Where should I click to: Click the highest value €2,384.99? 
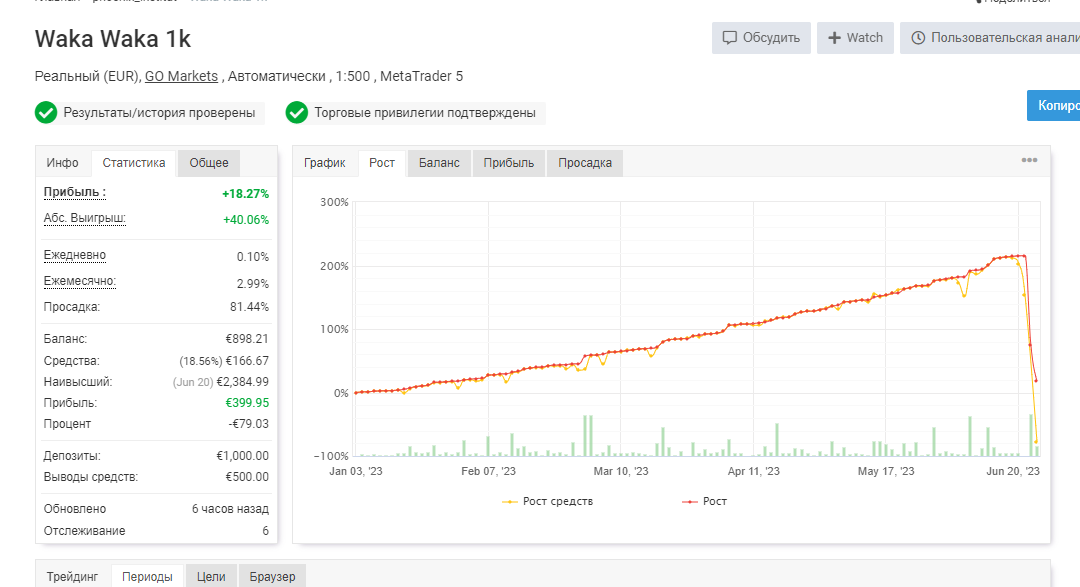pyautogui.click(x=242, y=382)
